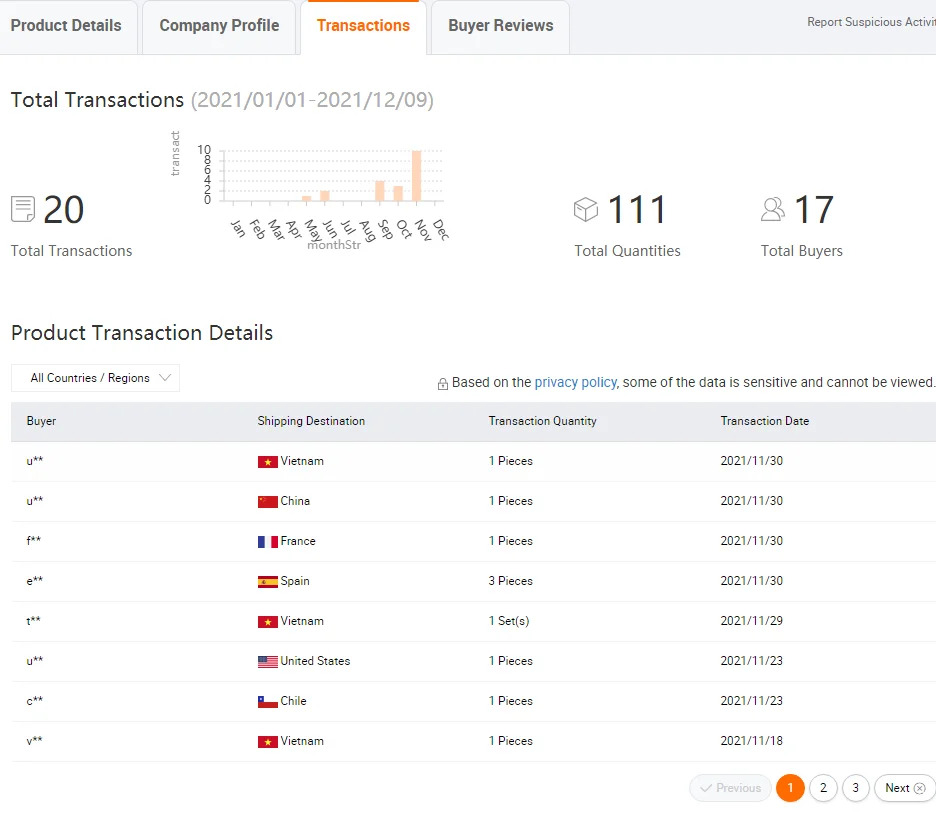Click the Transaction Date column header
936x814 pixels.
765,421
